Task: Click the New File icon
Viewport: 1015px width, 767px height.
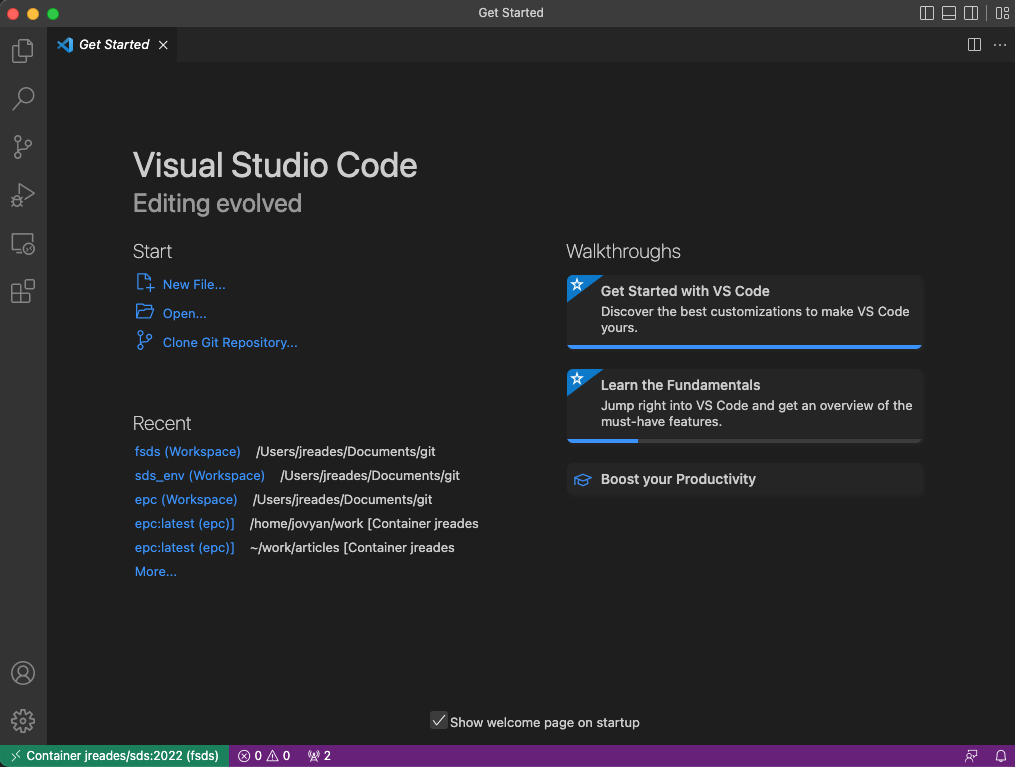Action: [145, 283]
